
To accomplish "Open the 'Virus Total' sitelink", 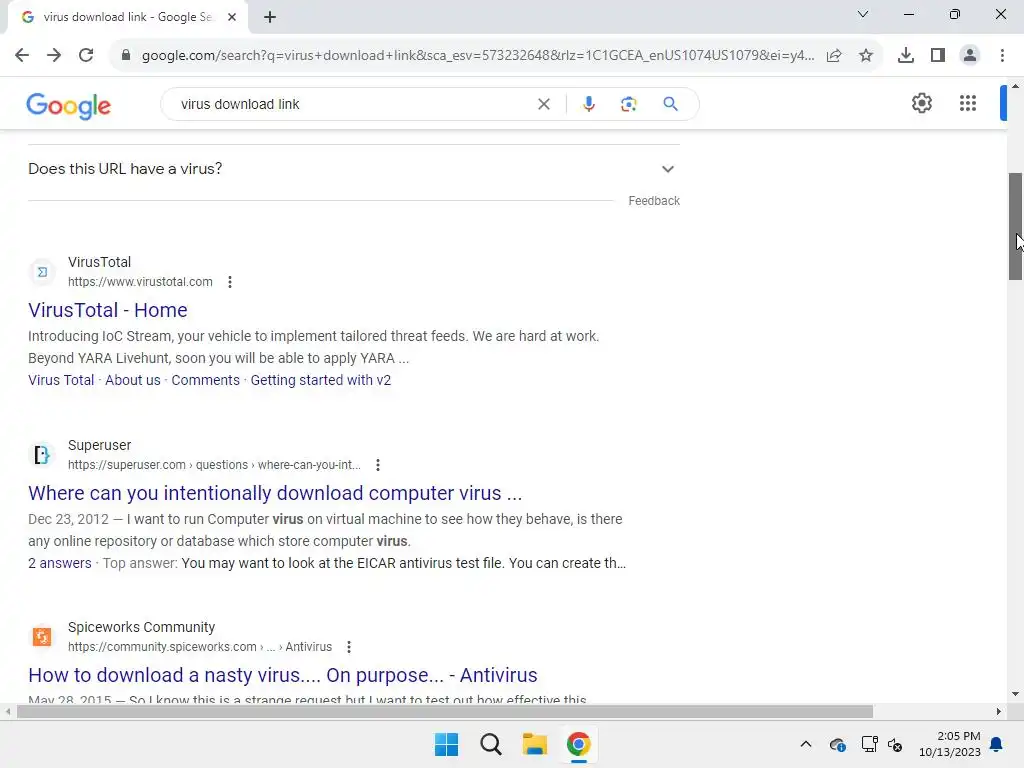I will point(61,380).
